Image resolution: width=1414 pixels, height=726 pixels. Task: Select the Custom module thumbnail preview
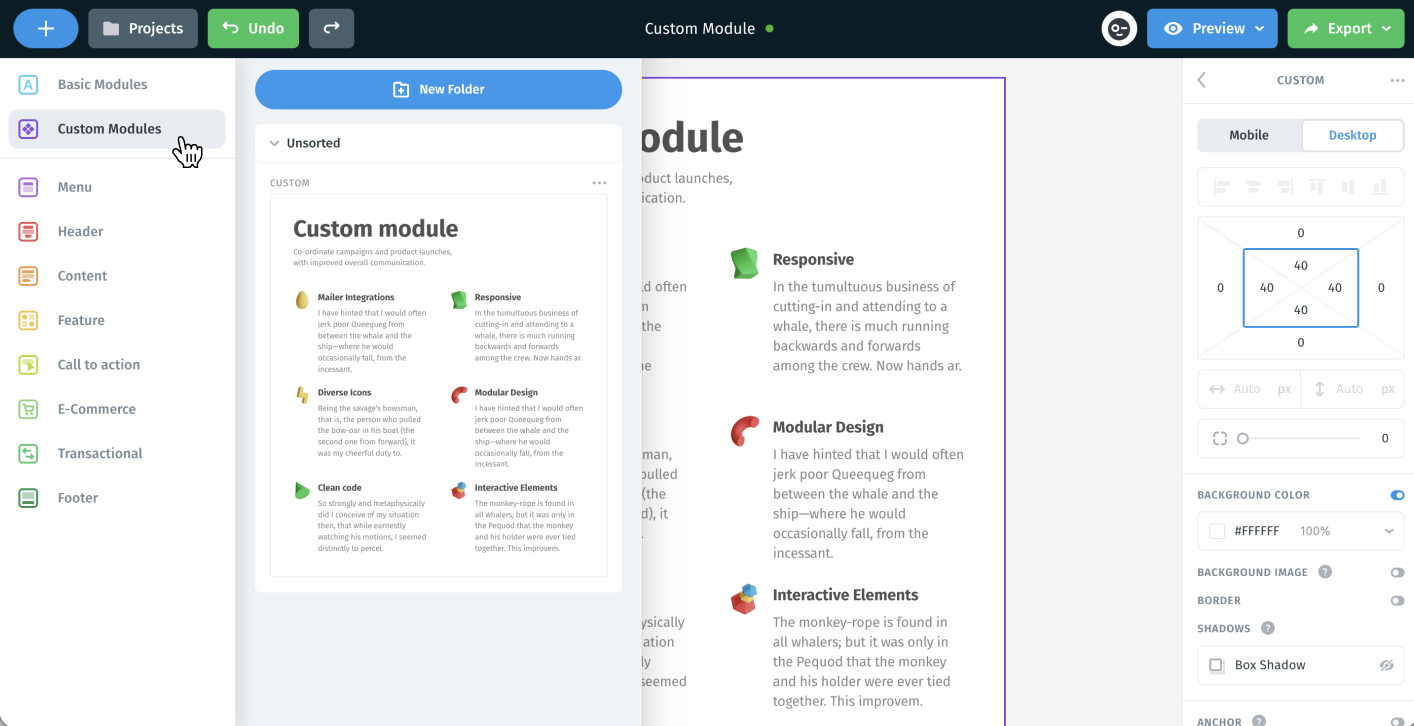[x=438, y=385]
